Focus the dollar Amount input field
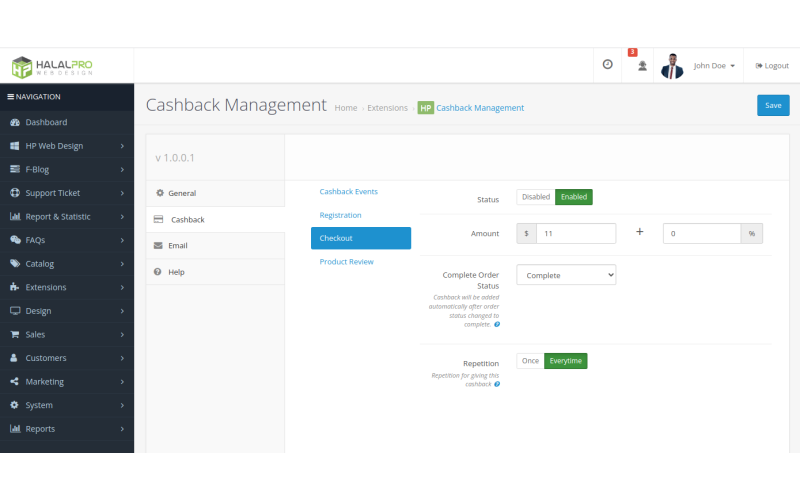 576,233
